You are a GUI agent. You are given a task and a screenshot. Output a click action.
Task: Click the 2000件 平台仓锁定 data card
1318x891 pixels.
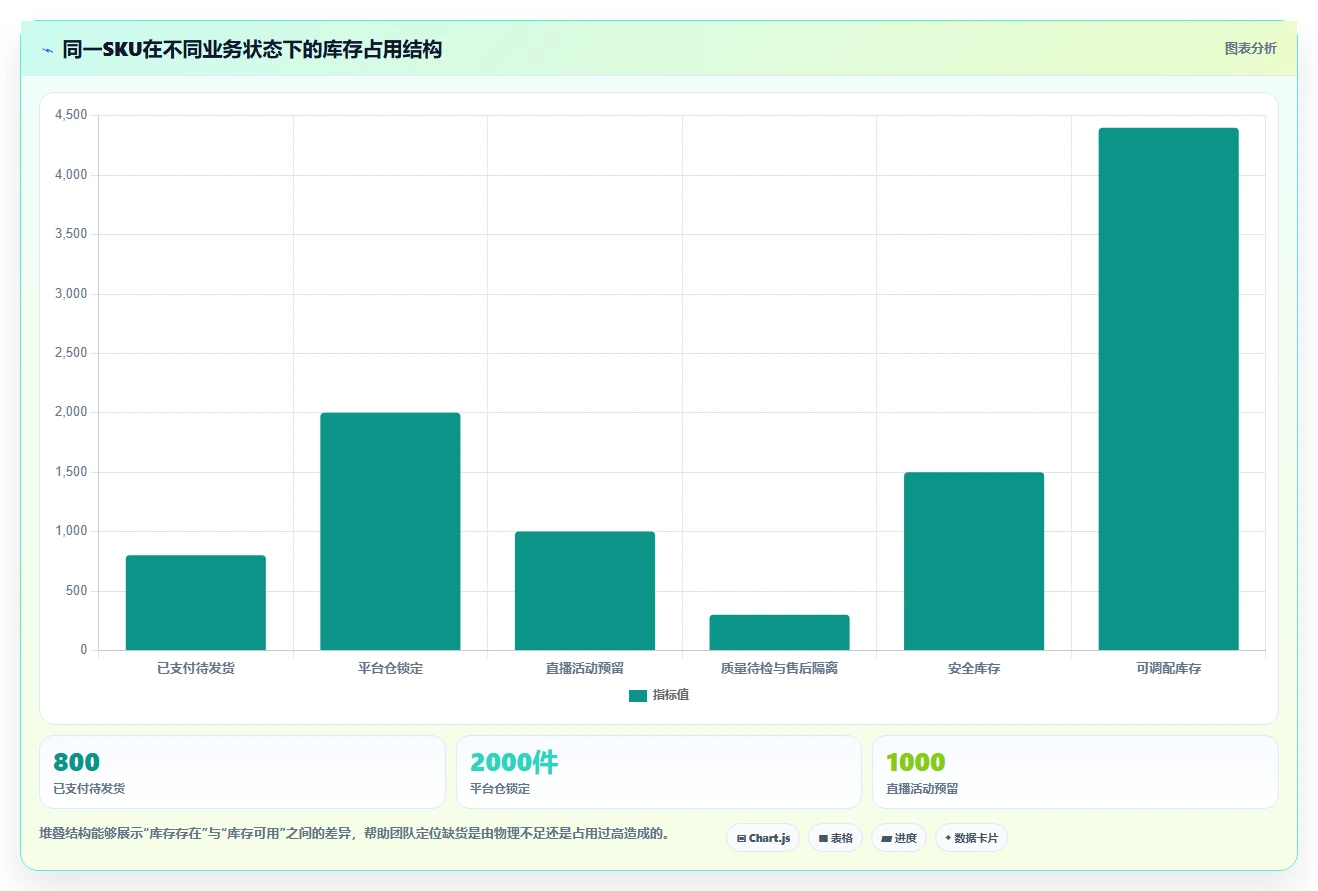(659, 772)
